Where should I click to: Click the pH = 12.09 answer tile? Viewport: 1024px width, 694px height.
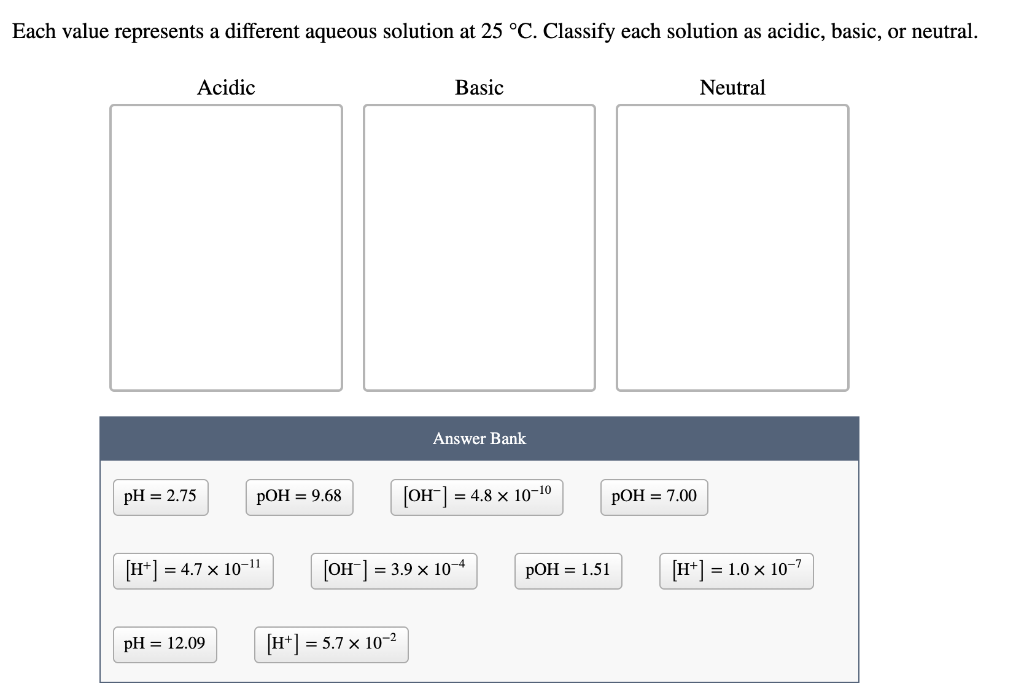pos(164,644)
